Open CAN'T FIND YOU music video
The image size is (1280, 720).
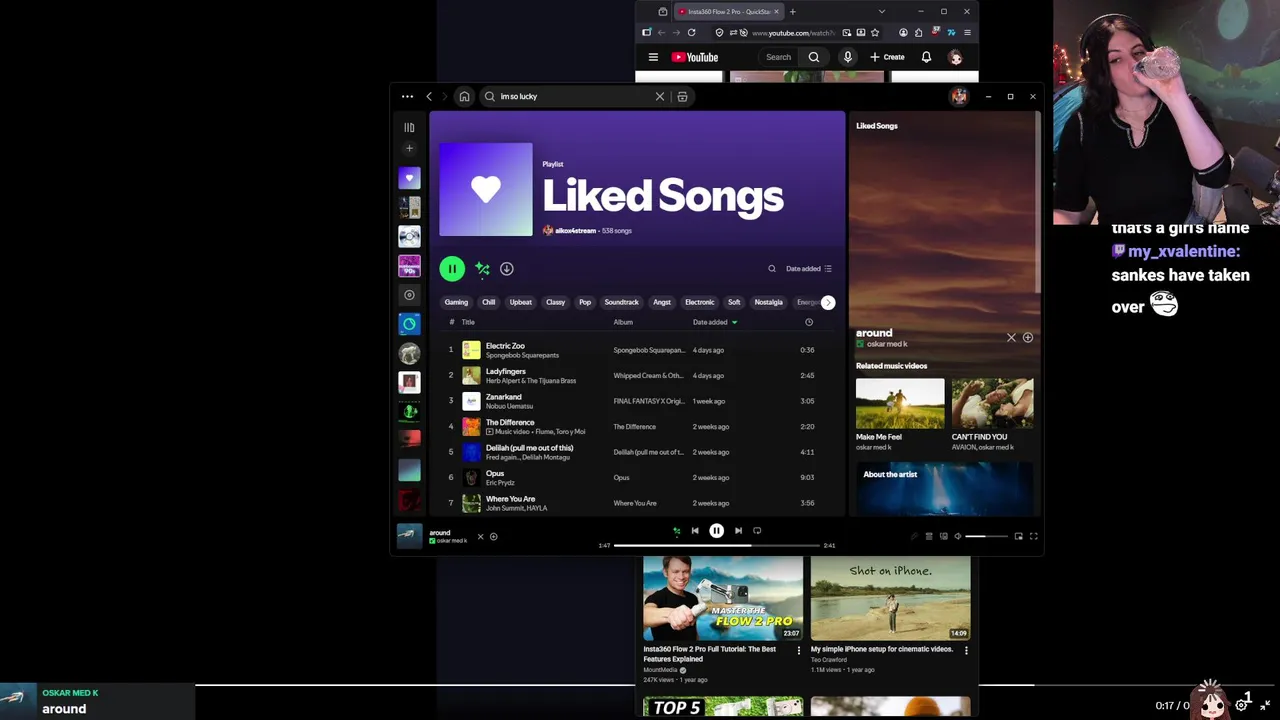(992, 414)
